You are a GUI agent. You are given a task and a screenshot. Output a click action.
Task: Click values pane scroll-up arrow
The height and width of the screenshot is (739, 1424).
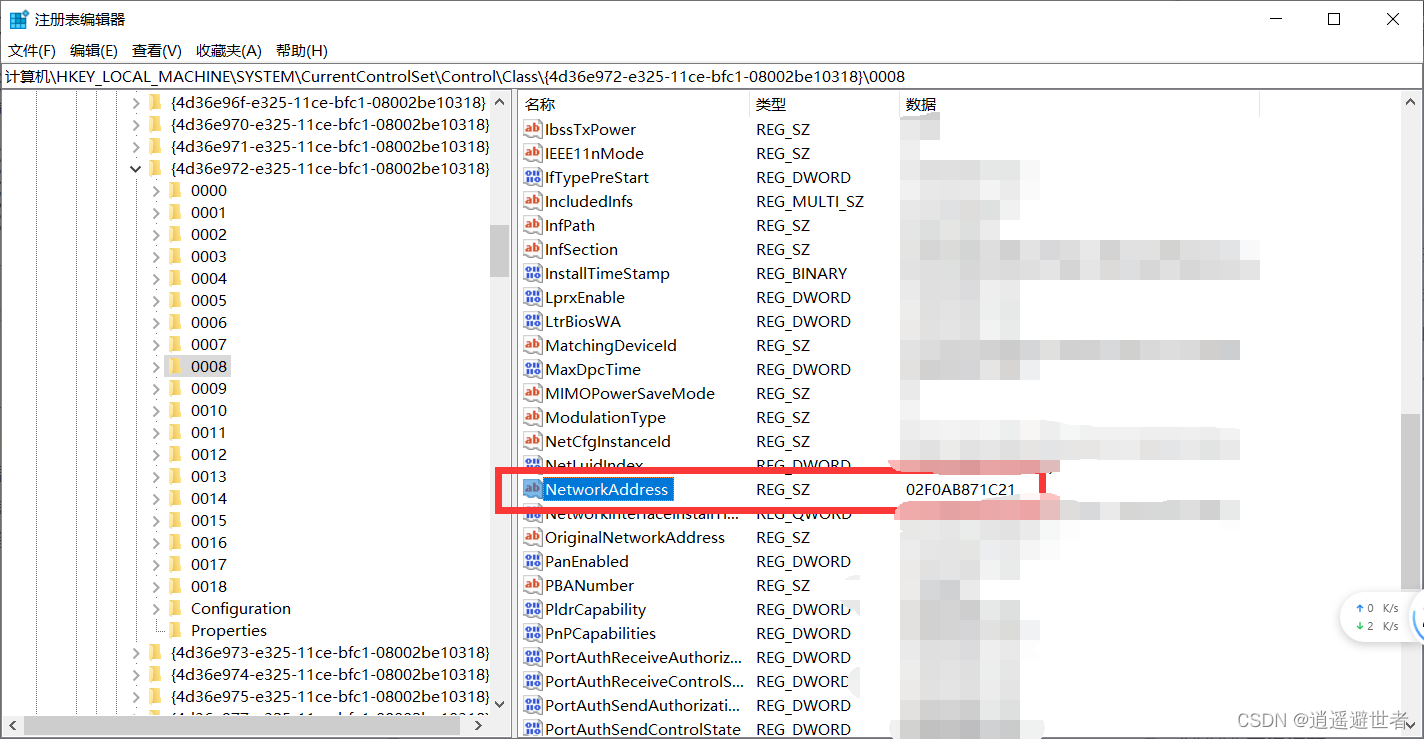click(x=1410, y=102)
